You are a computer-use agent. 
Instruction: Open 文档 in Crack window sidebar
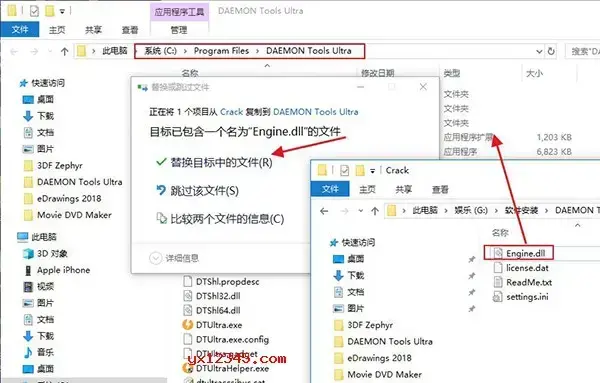coord(349,292)
